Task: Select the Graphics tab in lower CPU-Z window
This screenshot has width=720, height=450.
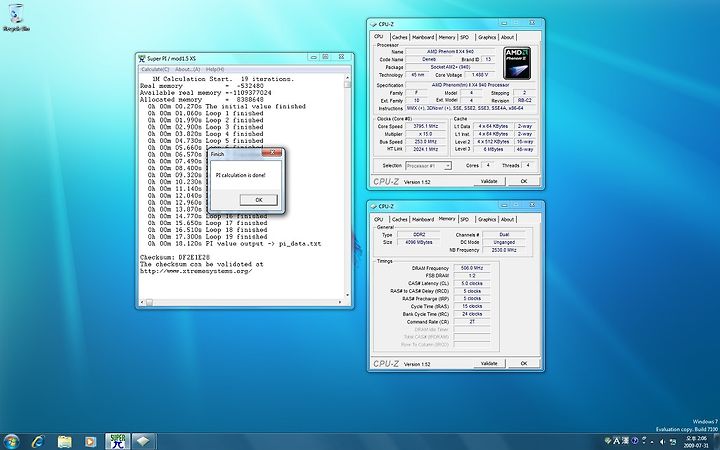Action: [487, 219]
